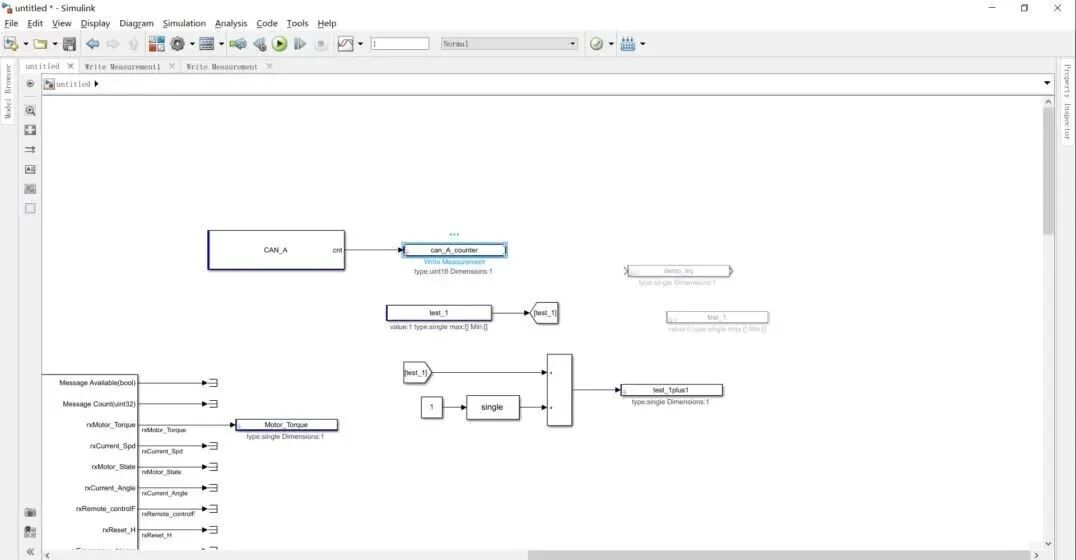1076x560 pixels.
Task: Click the Annotation text tool icon
Action: click(x=30, y=169)
